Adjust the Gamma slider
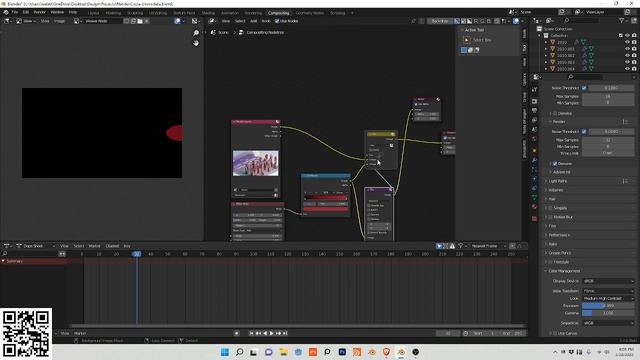The height and width of the screenshot is (360, 640). 608,313
